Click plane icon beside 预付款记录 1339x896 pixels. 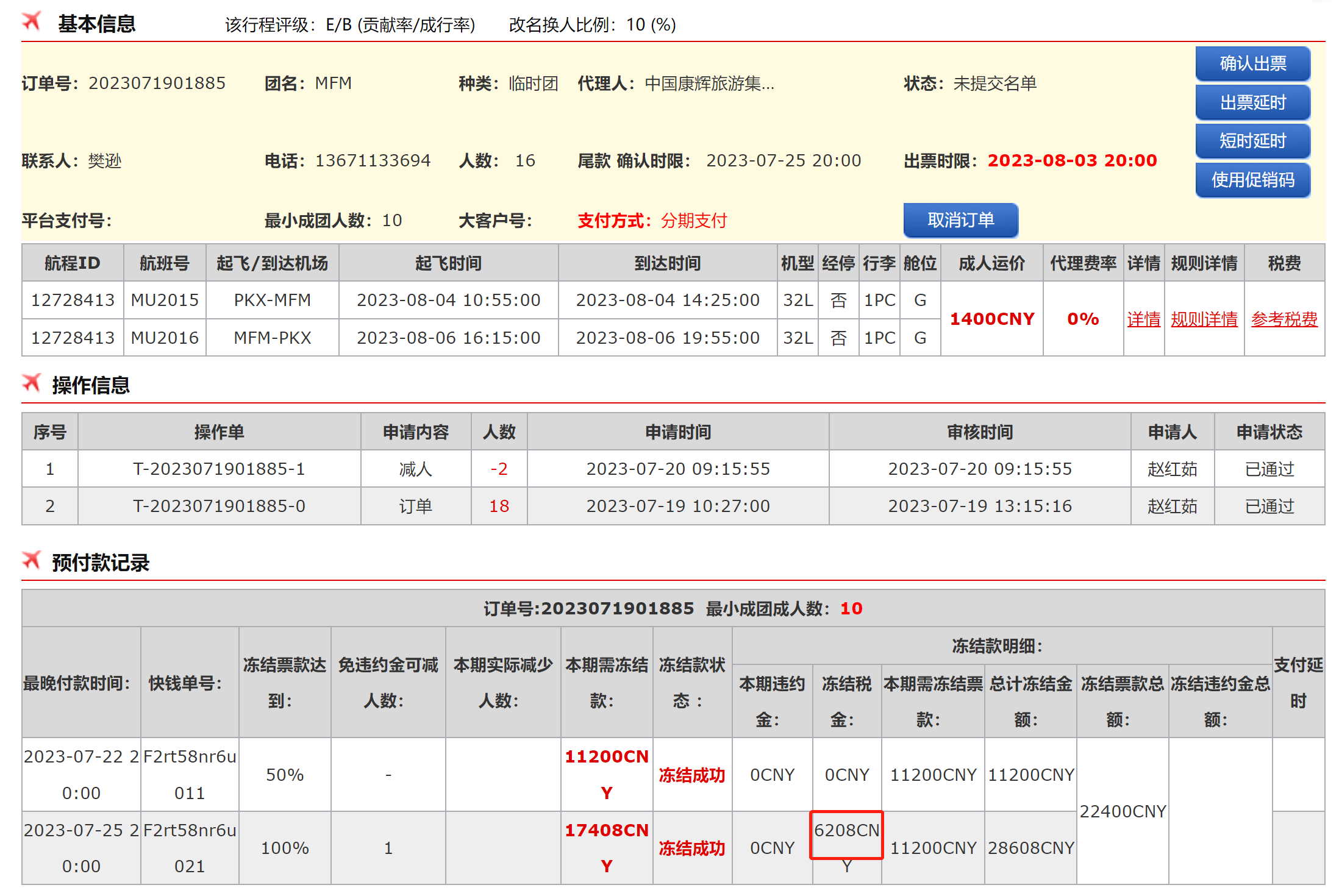pyautogui.click(x=32, y=560)
